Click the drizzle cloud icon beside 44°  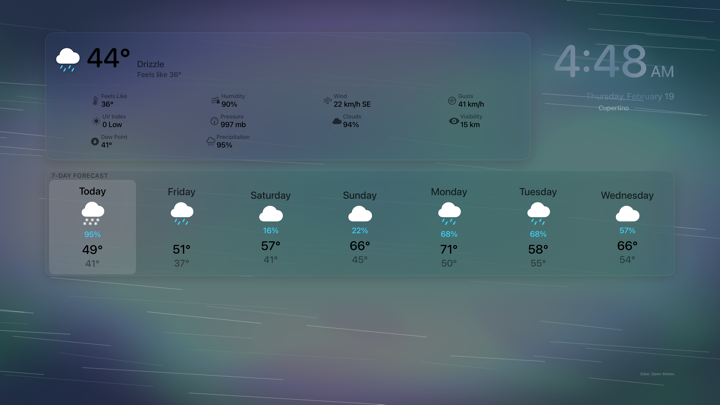click(68, 60)
